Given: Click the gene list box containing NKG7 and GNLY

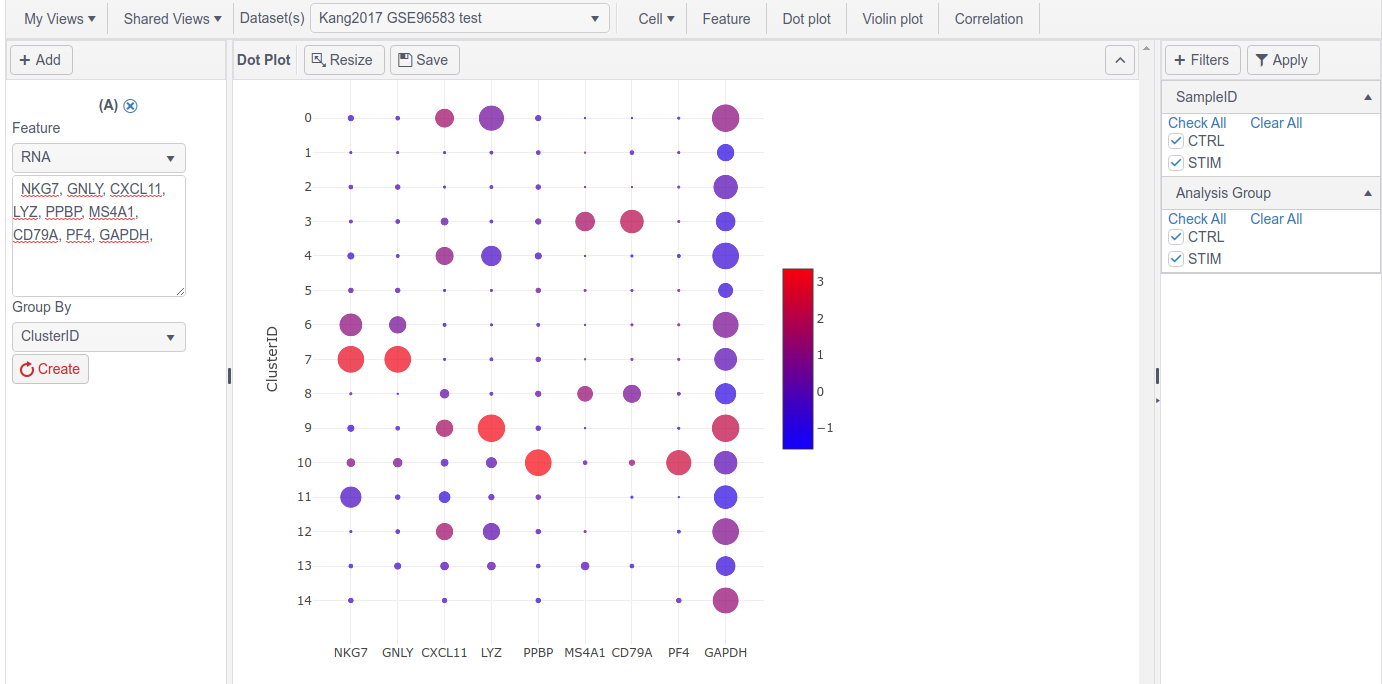Looking at the screenshot, I should click(98, 235).
